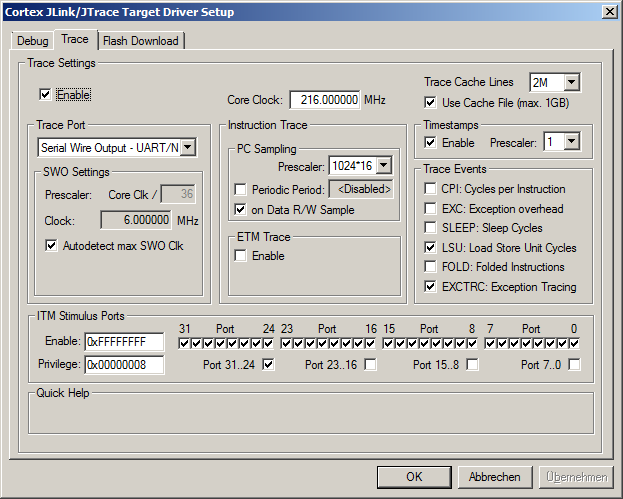The width and height of the screenshot is (623, 499).
Task: Toggle ITM stimulus port 7 checkbox
Action: (x=490, y=343)
